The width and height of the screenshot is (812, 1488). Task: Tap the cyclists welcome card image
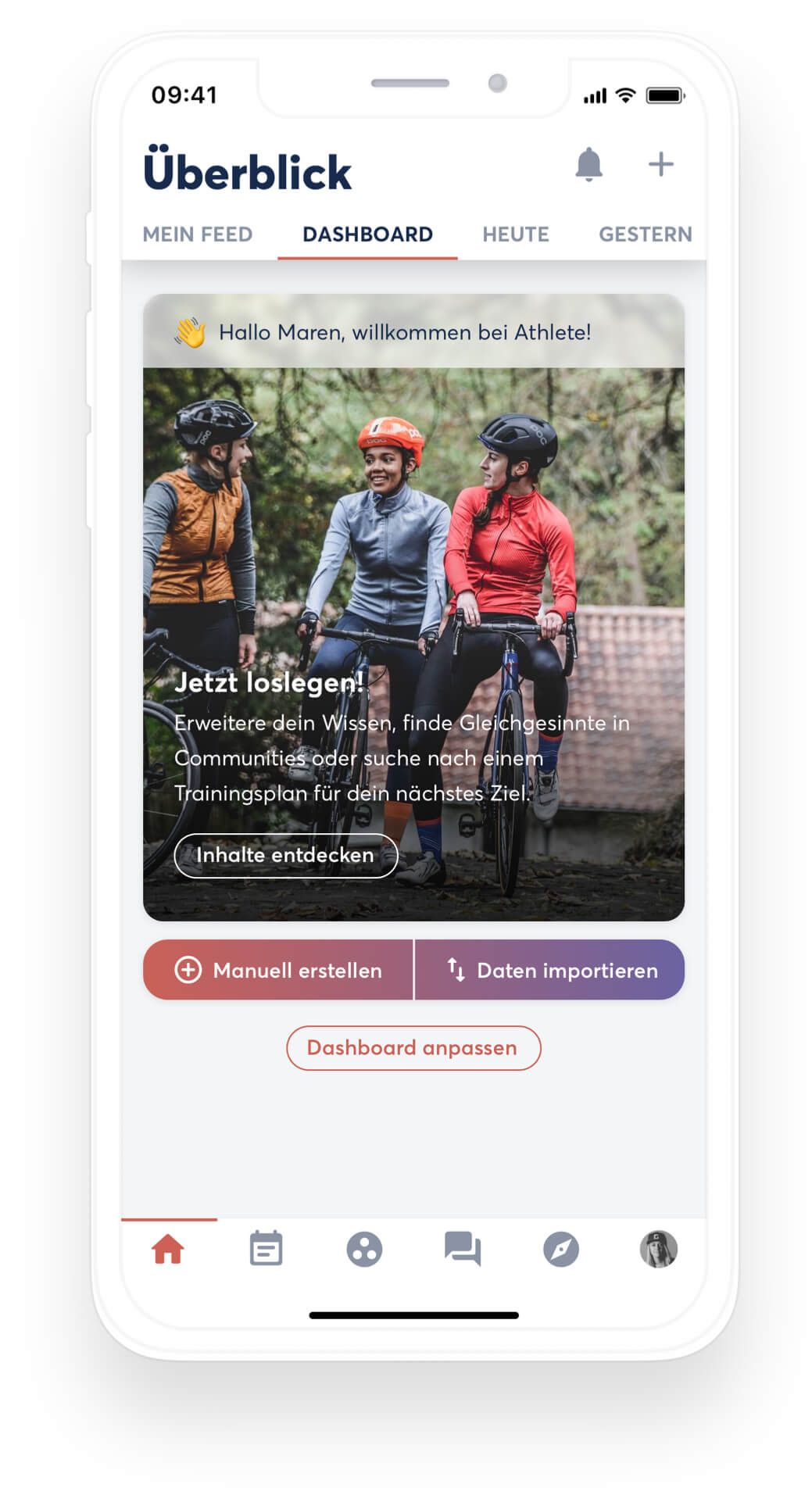click(413, 644)
